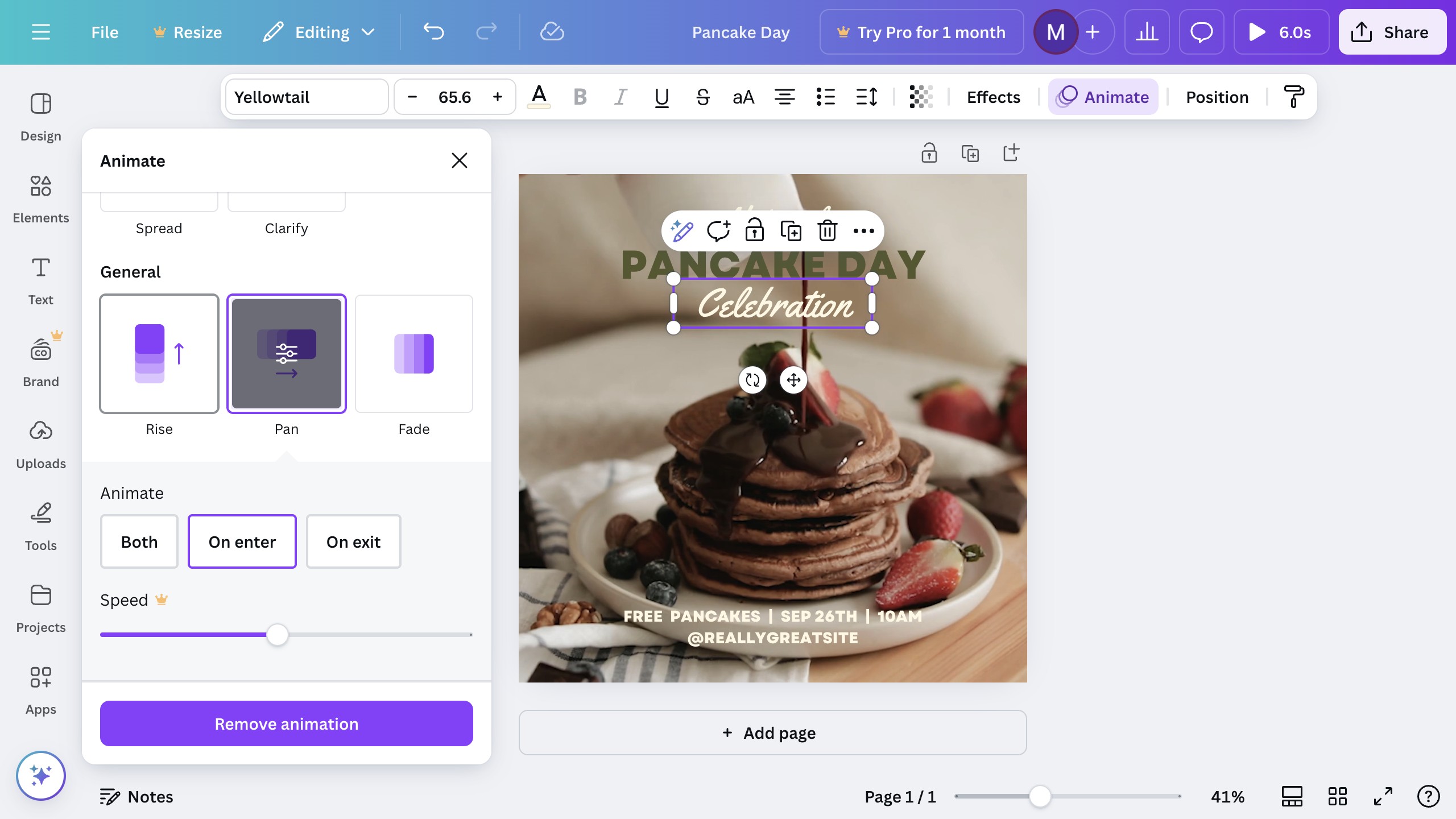Open Magic Write pencil on floating toolbar
Screen dimensions: 1456x819
(682, 231)
